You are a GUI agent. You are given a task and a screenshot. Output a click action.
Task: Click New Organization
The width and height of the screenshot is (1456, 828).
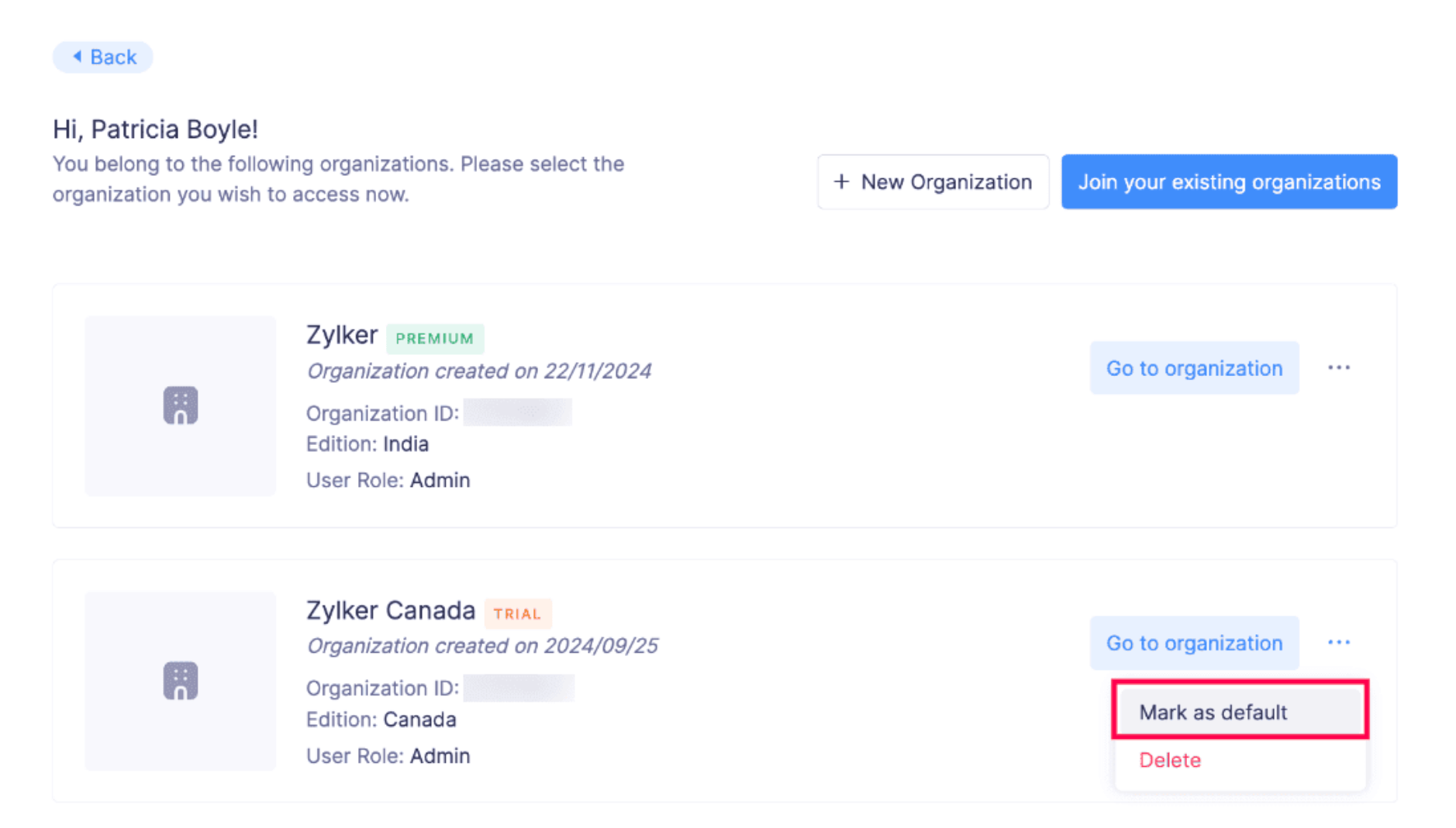pos(933,181)
